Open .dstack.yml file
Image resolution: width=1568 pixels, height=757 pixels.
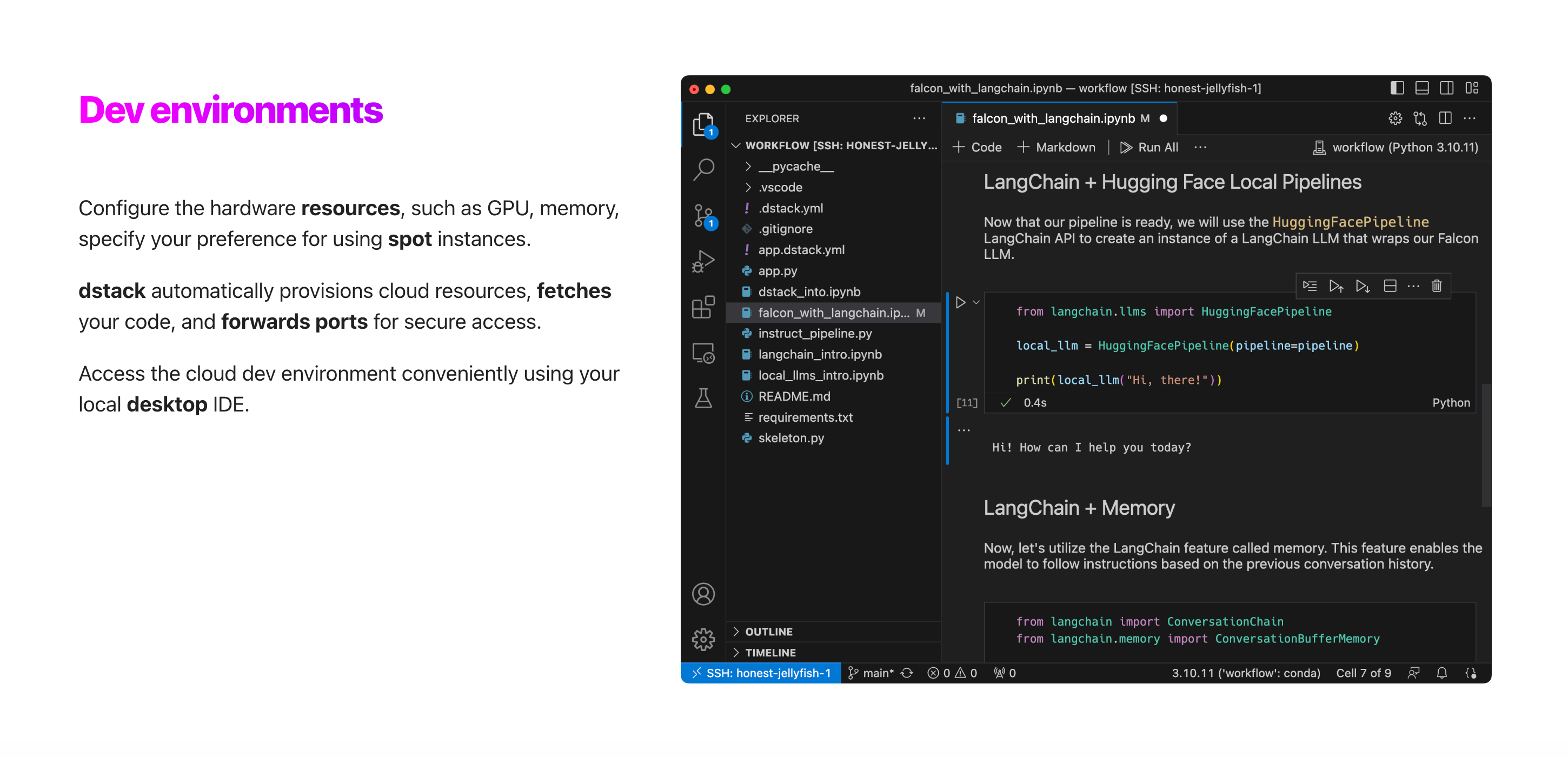pos(834,208)
